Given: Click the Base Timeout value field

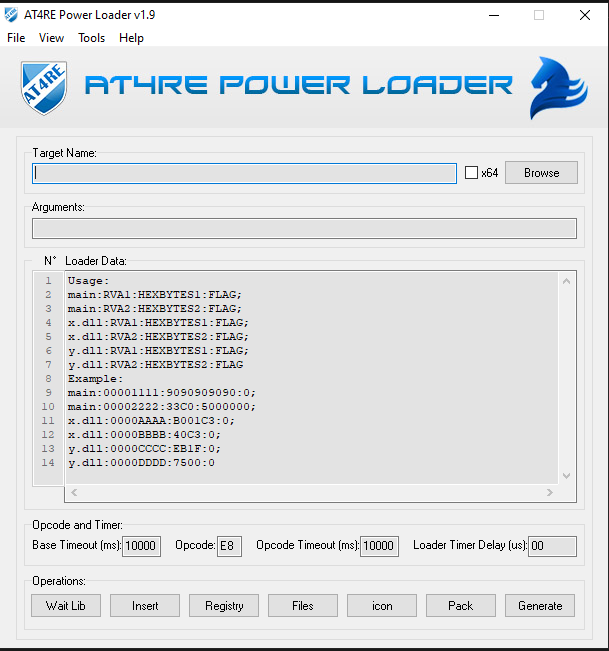Looking at the screenshot, I should point(141,546).
